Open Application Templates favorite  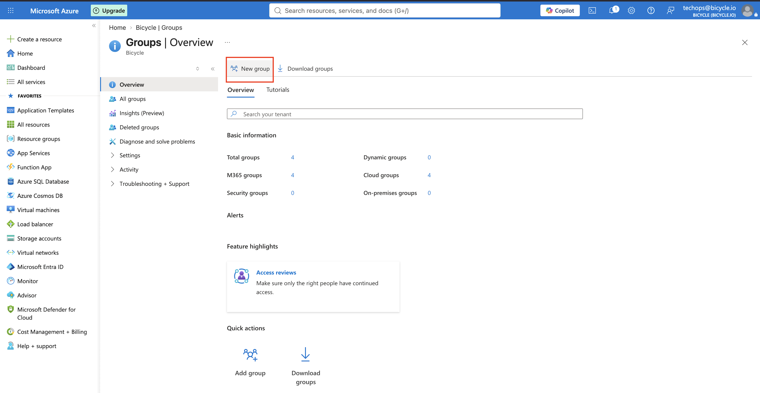[40, 110]
